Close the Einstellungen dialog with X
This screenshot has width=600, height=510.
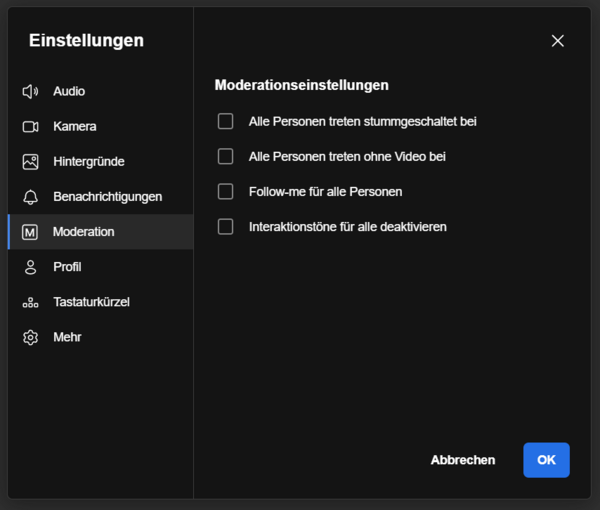point(558,41)
